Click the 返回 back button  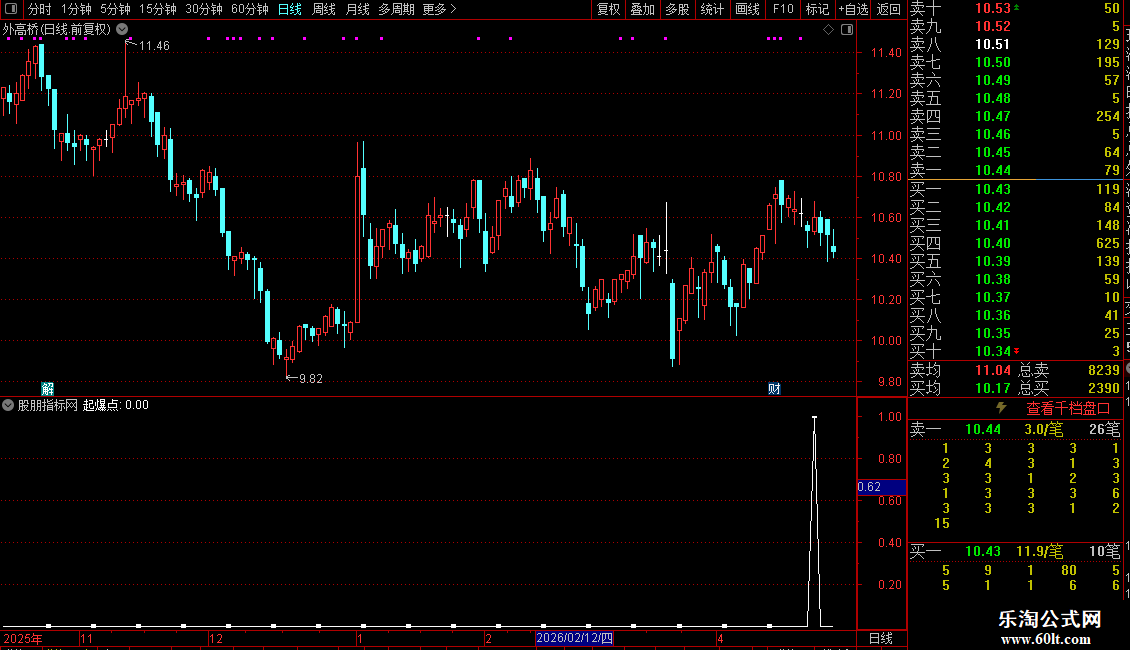pyautogui.click(x=889, y=9)
